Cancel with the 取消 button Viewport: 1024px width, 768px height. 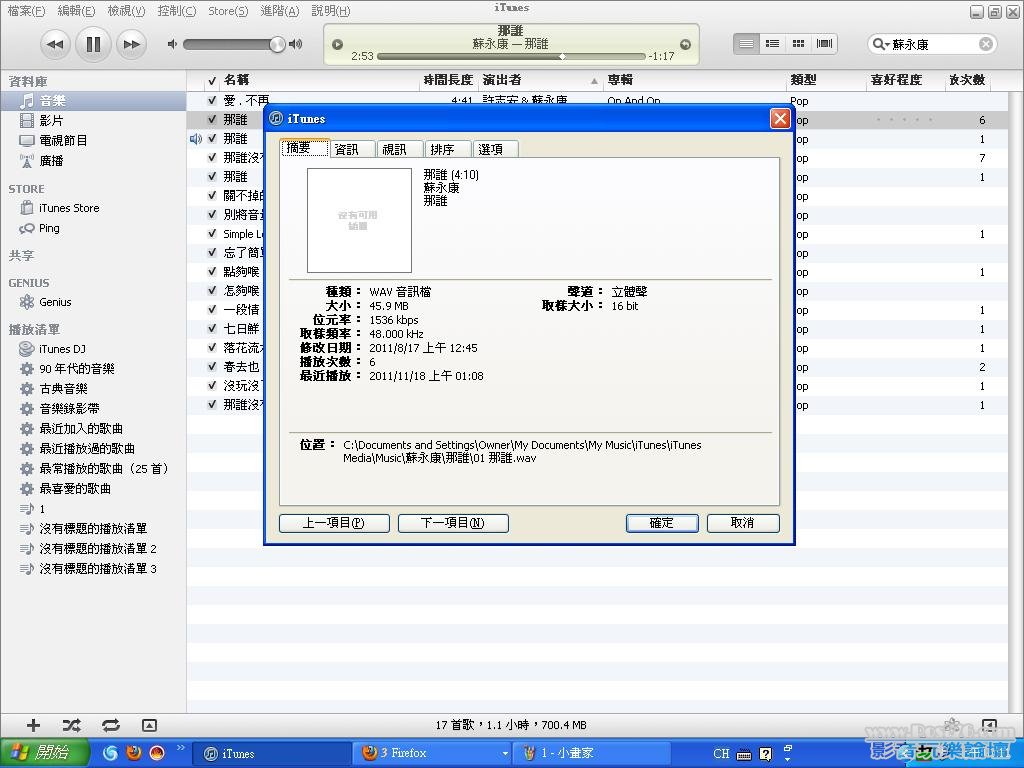tap(743, 523)
